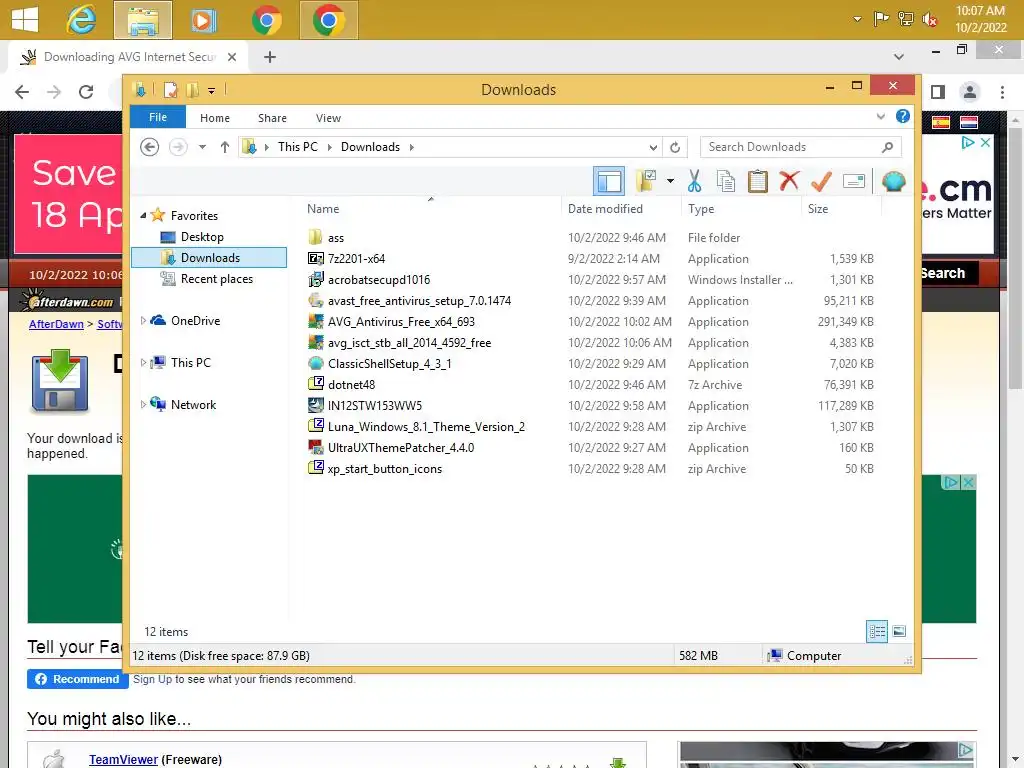Click the red X Delete icon
1024x768 pixels.
coord(789,180)
